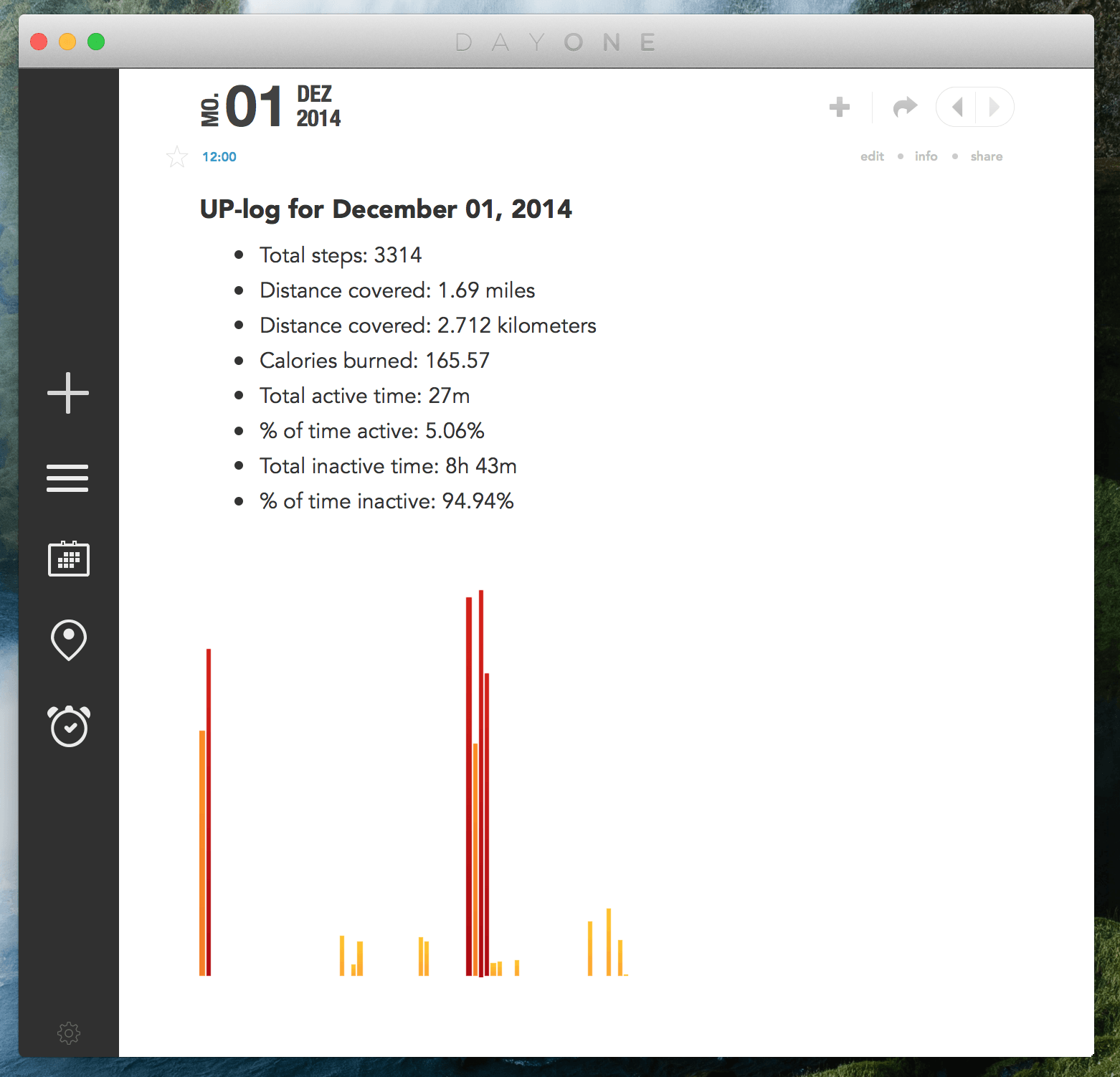The image size is (1120, 1077).
Task: Navigate to the previous entry
Action: point(957,107)
